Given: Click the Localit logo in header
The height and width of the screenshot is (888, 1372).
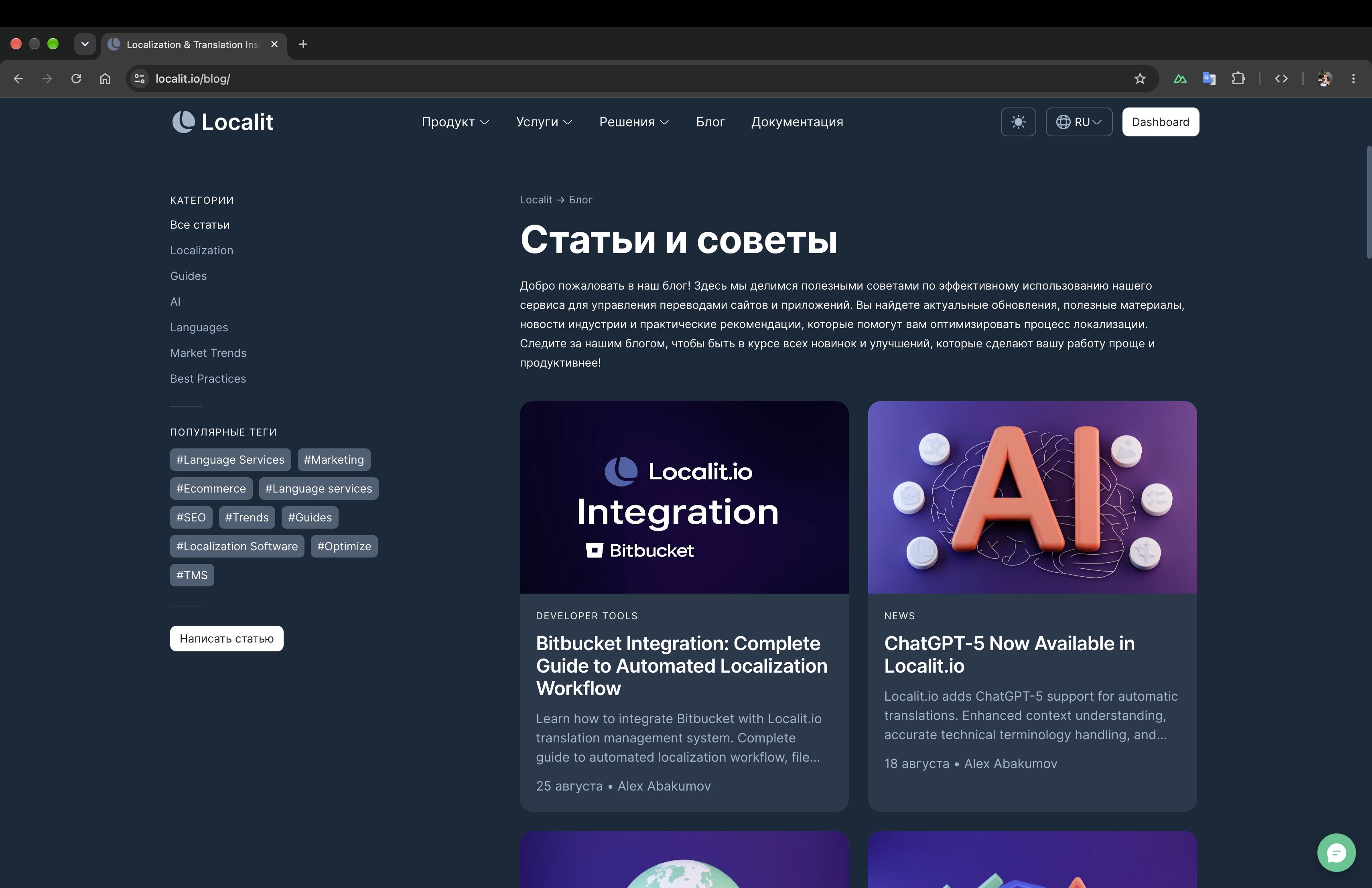Looking at the screenshot, I should (x=223, y=122).
